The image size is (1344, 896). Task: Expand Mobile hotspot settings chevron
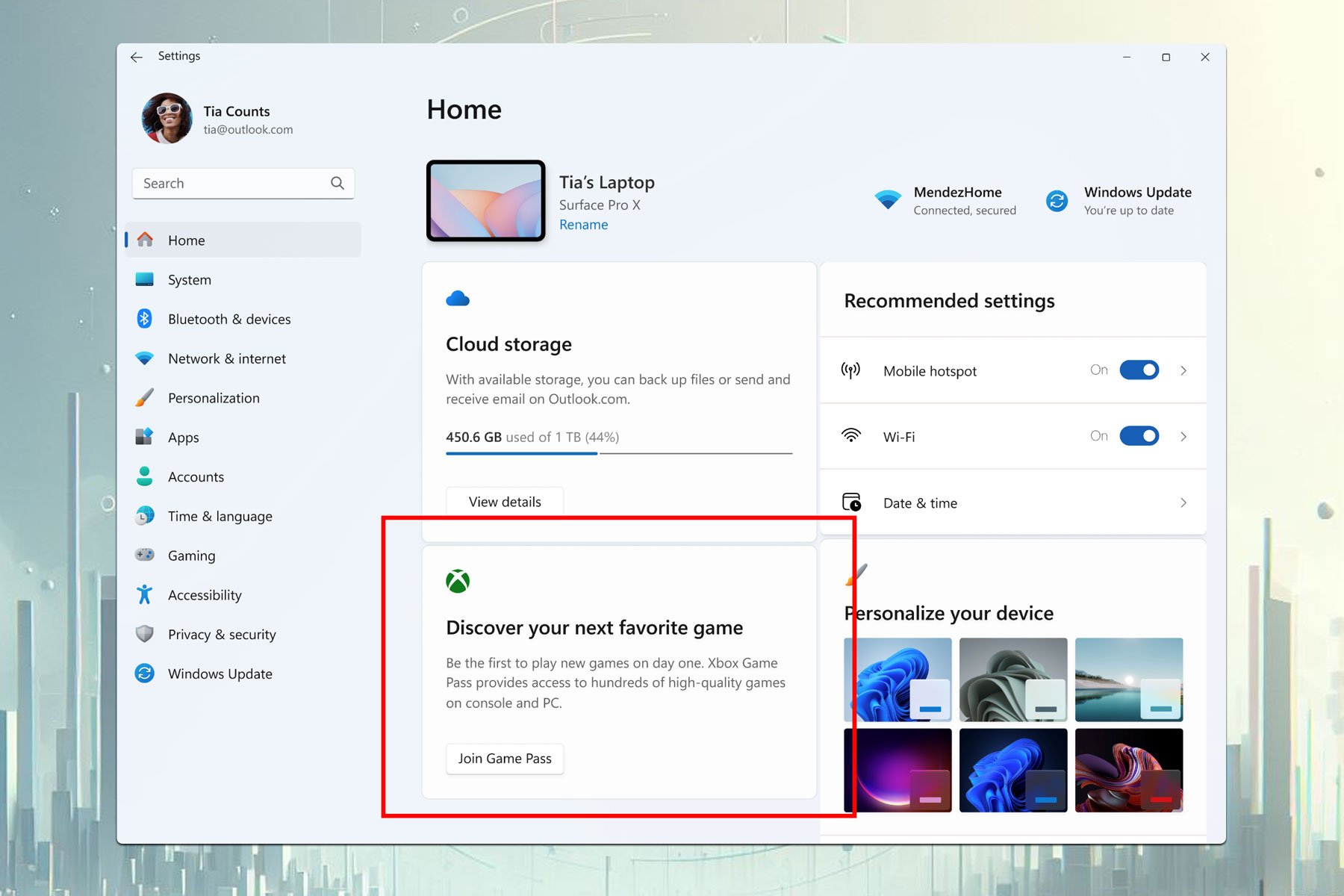pos(1183,370)
